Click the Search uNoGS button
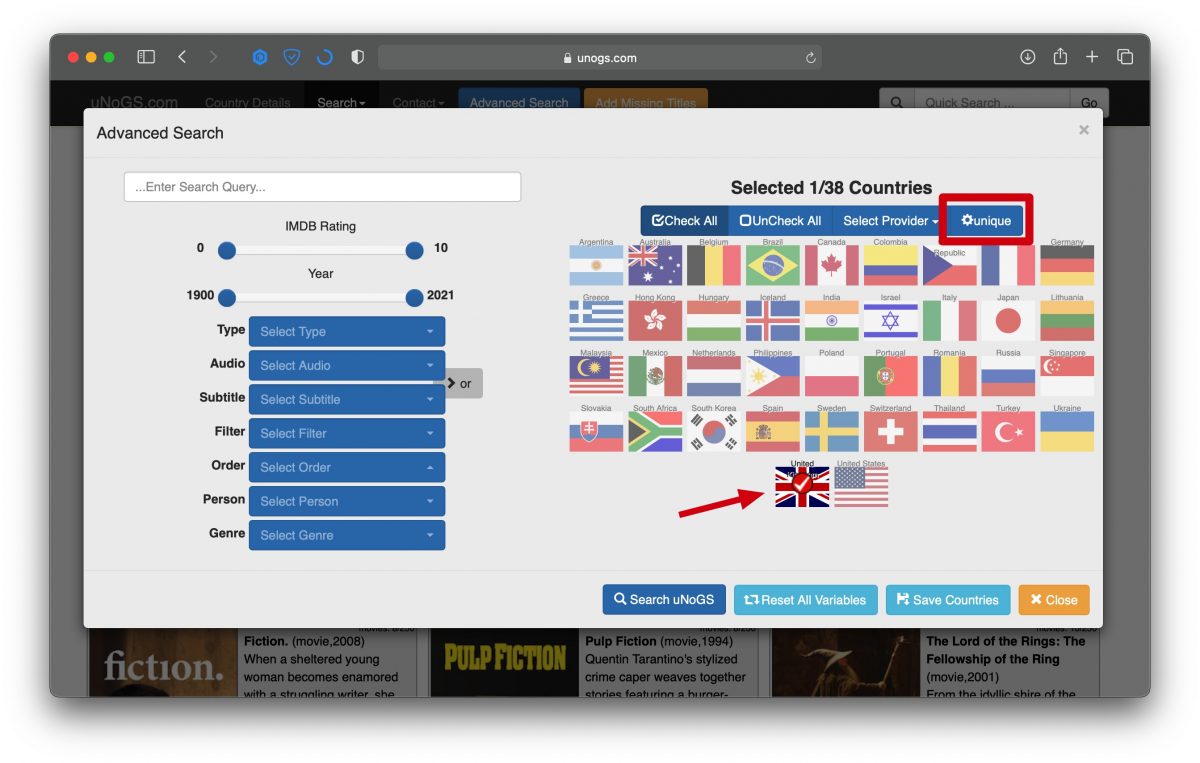 (x=664, y=600)
